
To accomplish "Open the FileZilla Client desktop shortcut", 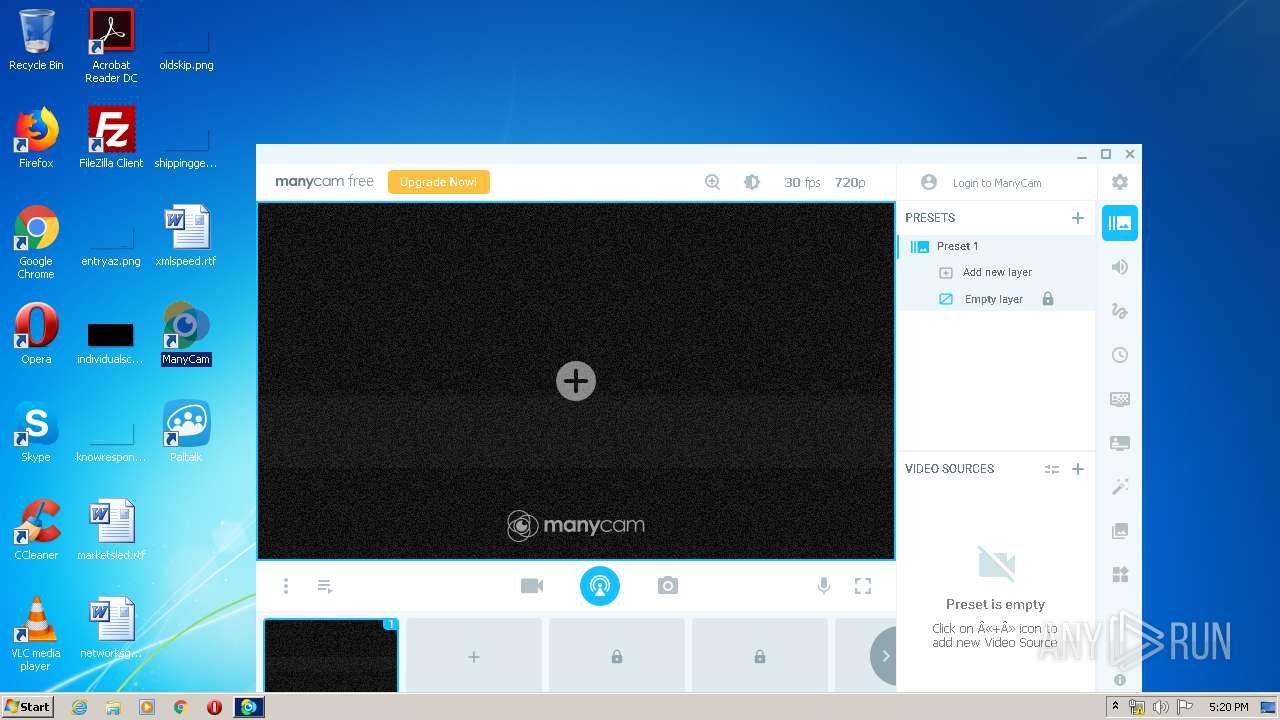I will (111, 139).
